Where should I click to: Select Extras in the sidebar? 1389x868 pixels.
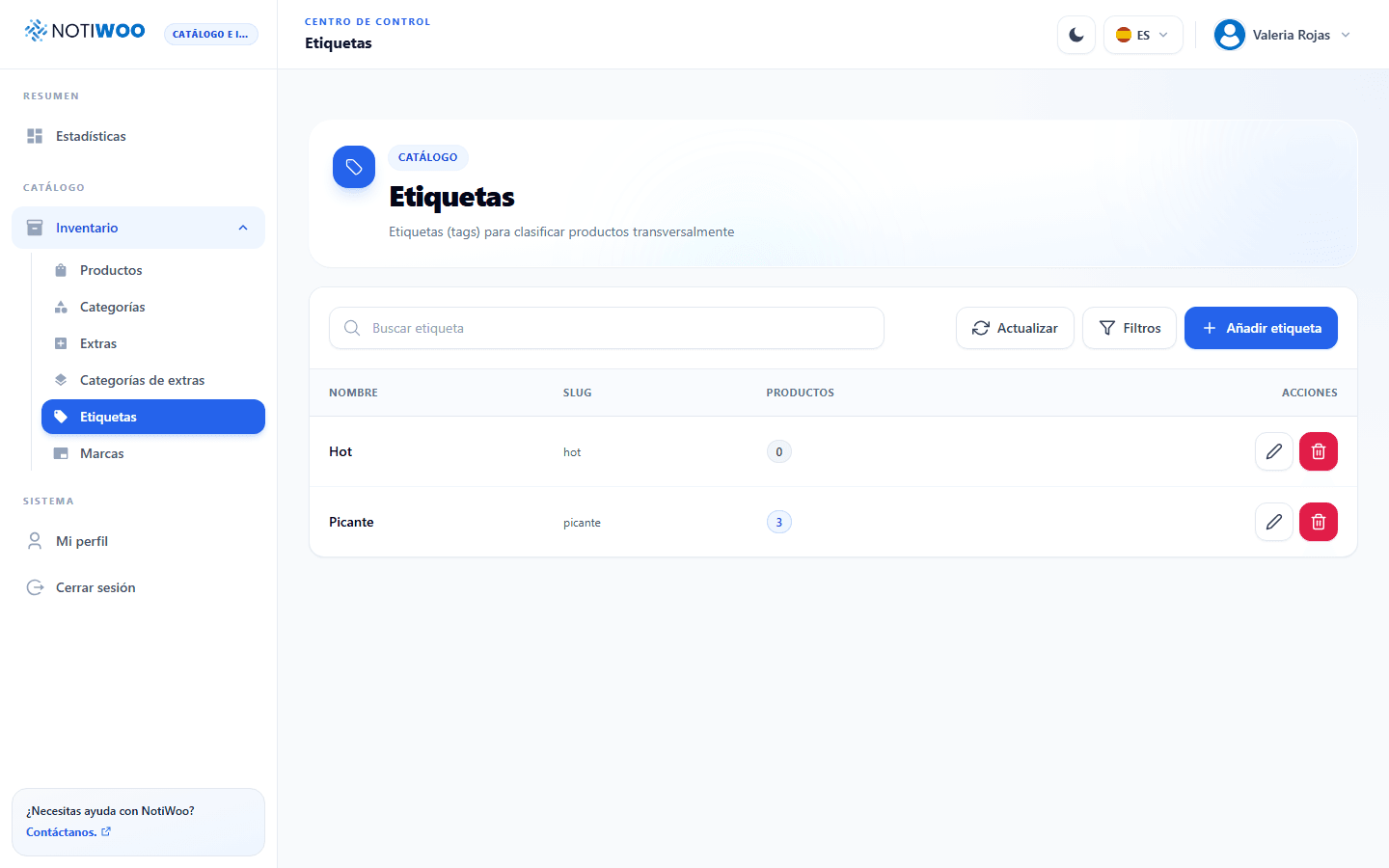(x=153, y=343)
